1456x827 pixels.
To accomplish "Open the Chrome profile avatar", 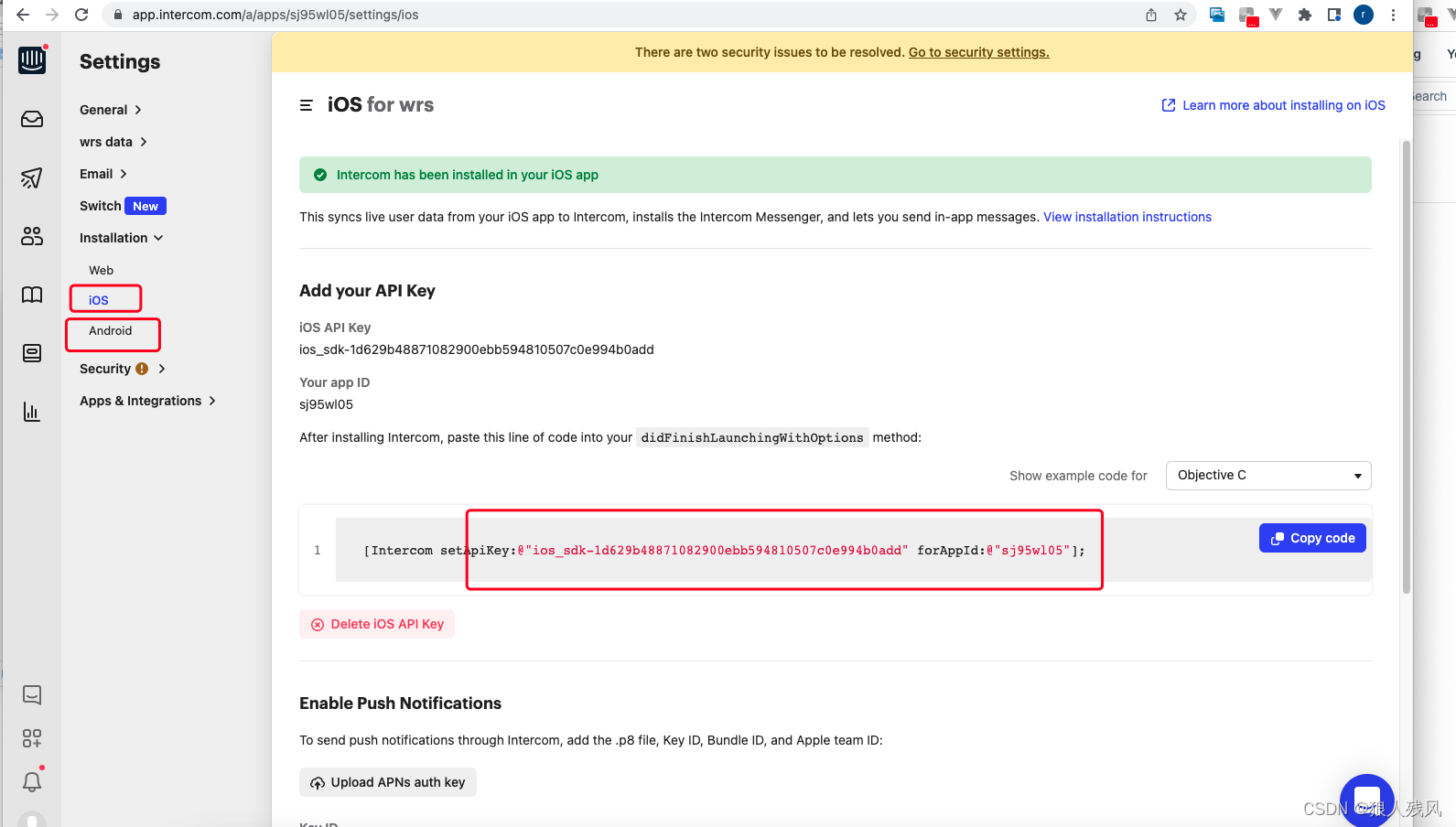I will pyautogui.click(x=1364, y=15).
